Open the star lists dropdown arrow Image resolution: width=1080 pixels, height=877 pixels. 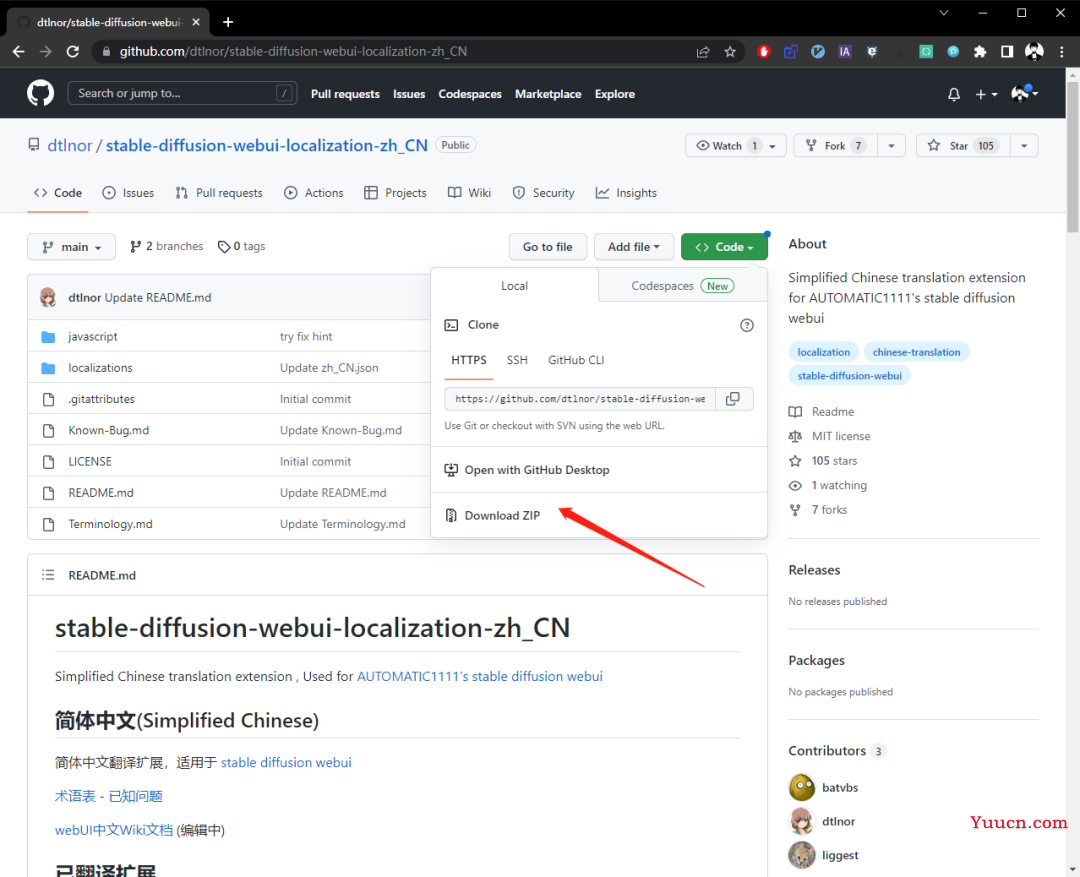pos(1024,145)
